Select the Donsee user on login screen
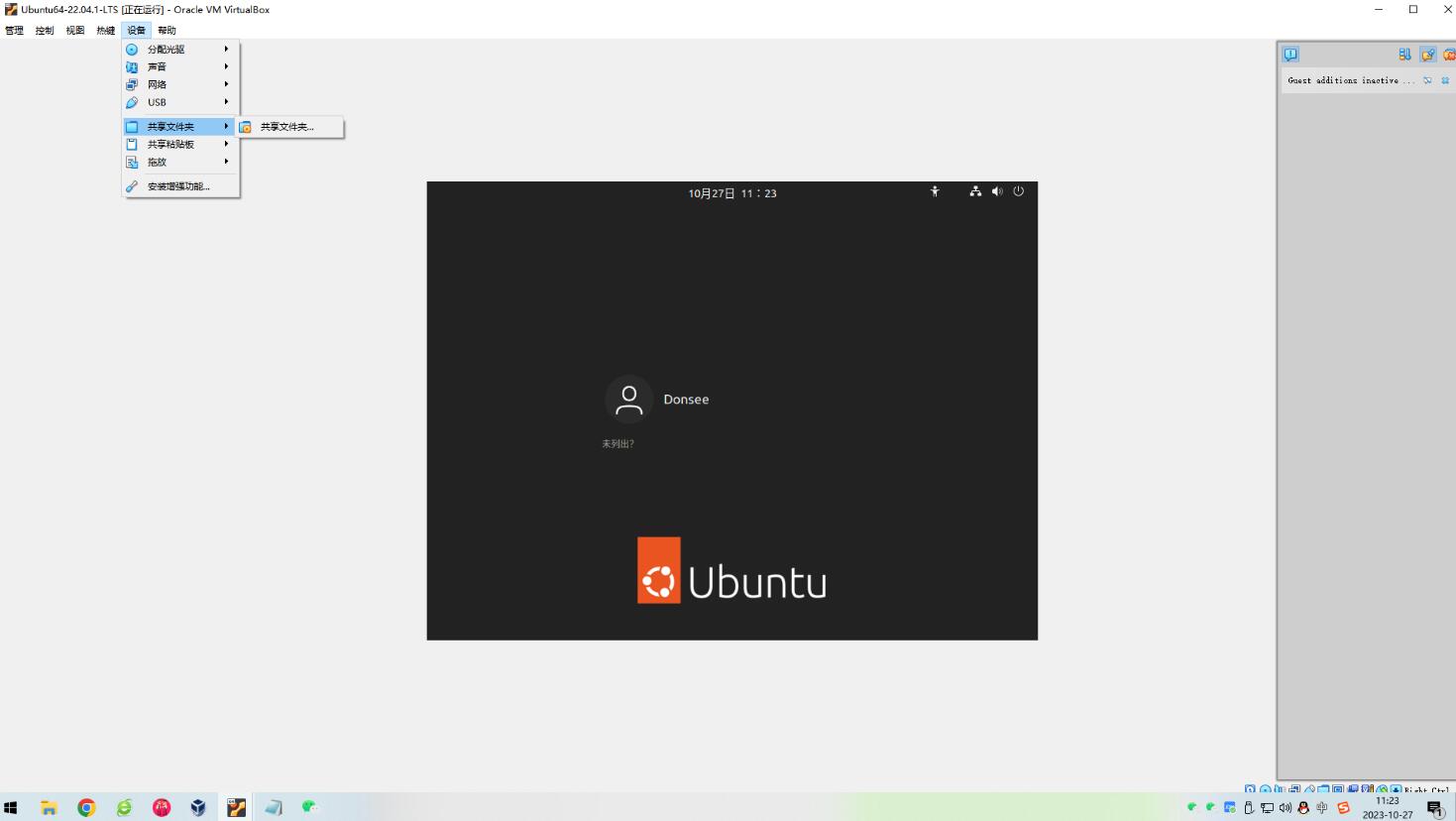Image resolution: width=1456 pixels, height=821 pixels. (658, 400)
